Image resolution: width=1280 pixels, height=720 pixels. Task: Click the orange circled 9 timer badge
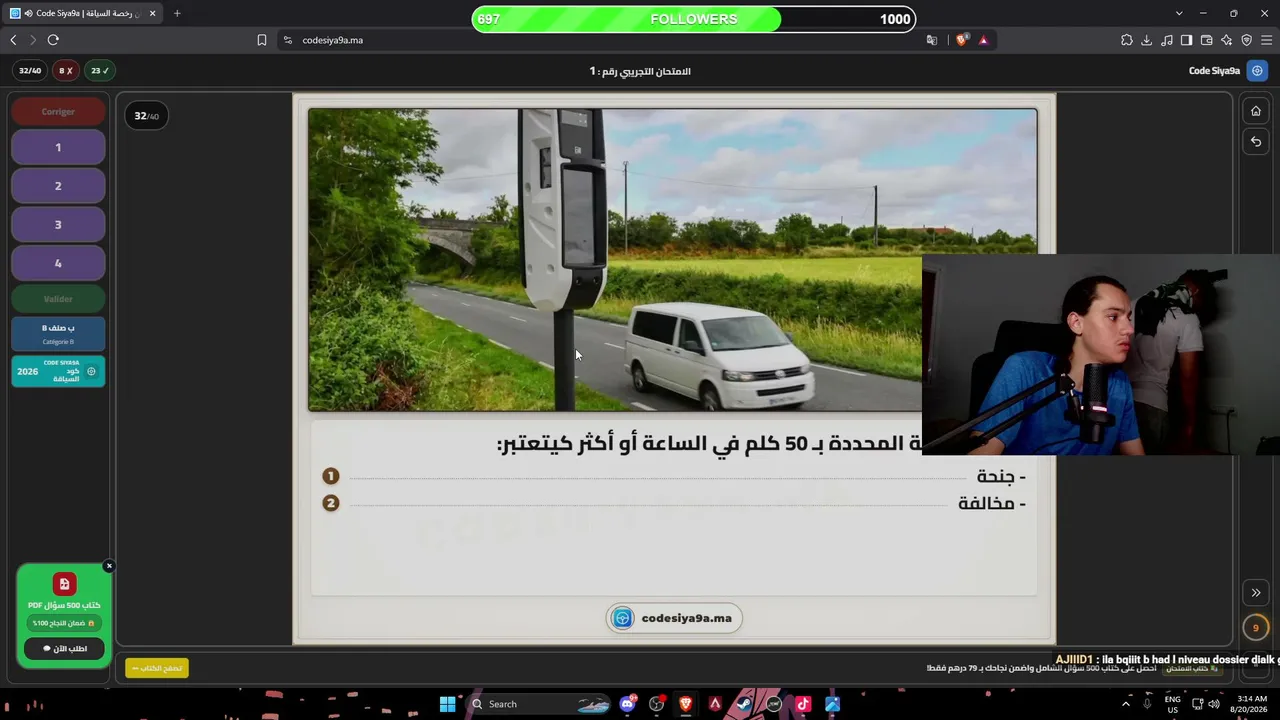pyautogui.click(x=1256, y=628)
